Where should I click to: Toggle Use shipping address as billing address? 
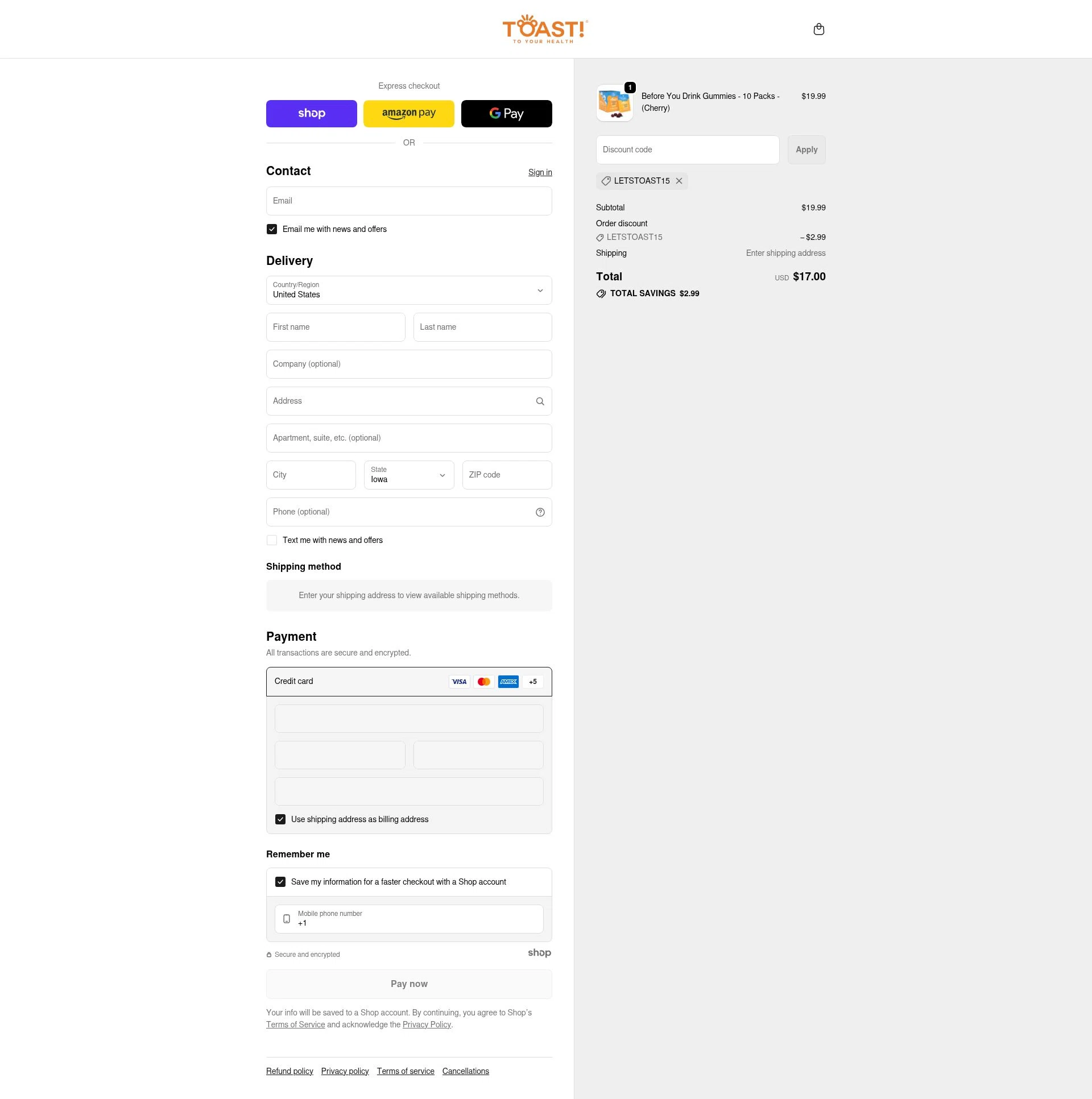tap(280, 819)
